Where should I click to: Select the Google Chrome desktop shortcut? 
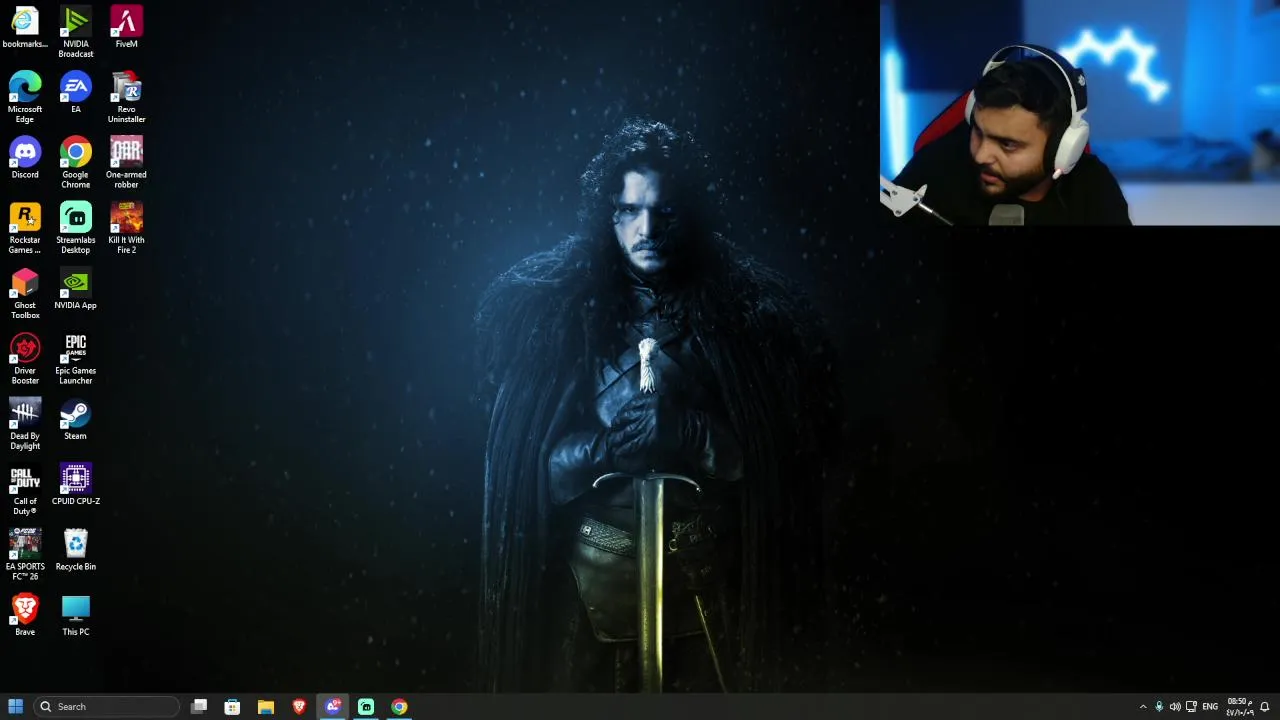76,163
